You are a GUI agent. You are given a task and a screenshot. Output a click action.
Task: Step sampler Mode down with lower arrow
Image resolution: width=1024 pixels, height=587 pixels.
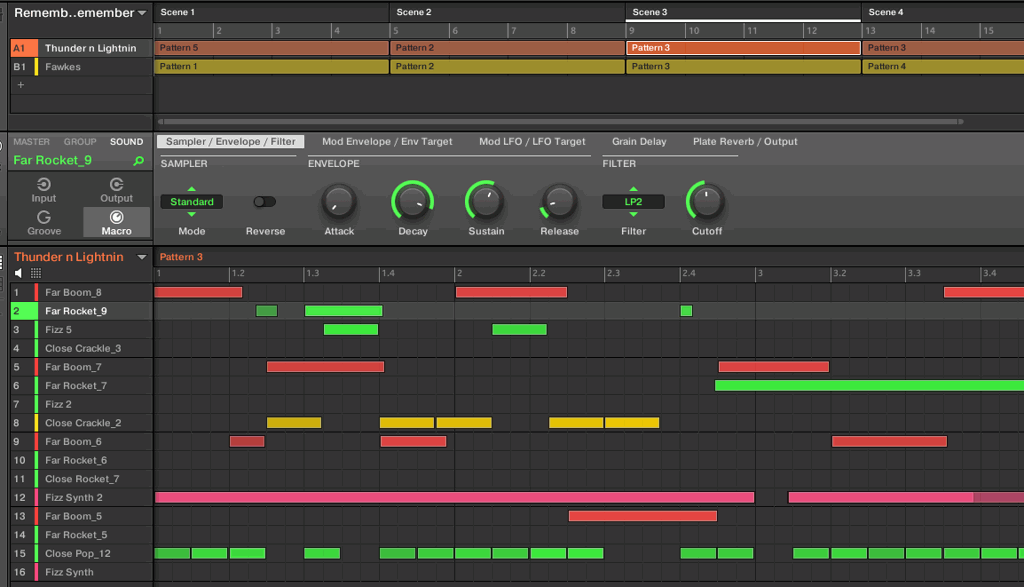pyautogui.click(x=191, y=214)
